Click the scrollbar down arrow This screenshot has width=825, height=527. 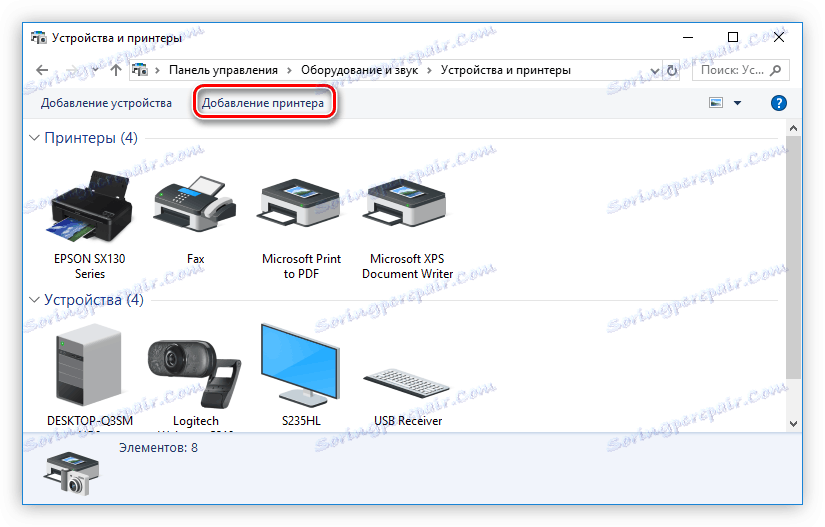(x=793, y=423)
